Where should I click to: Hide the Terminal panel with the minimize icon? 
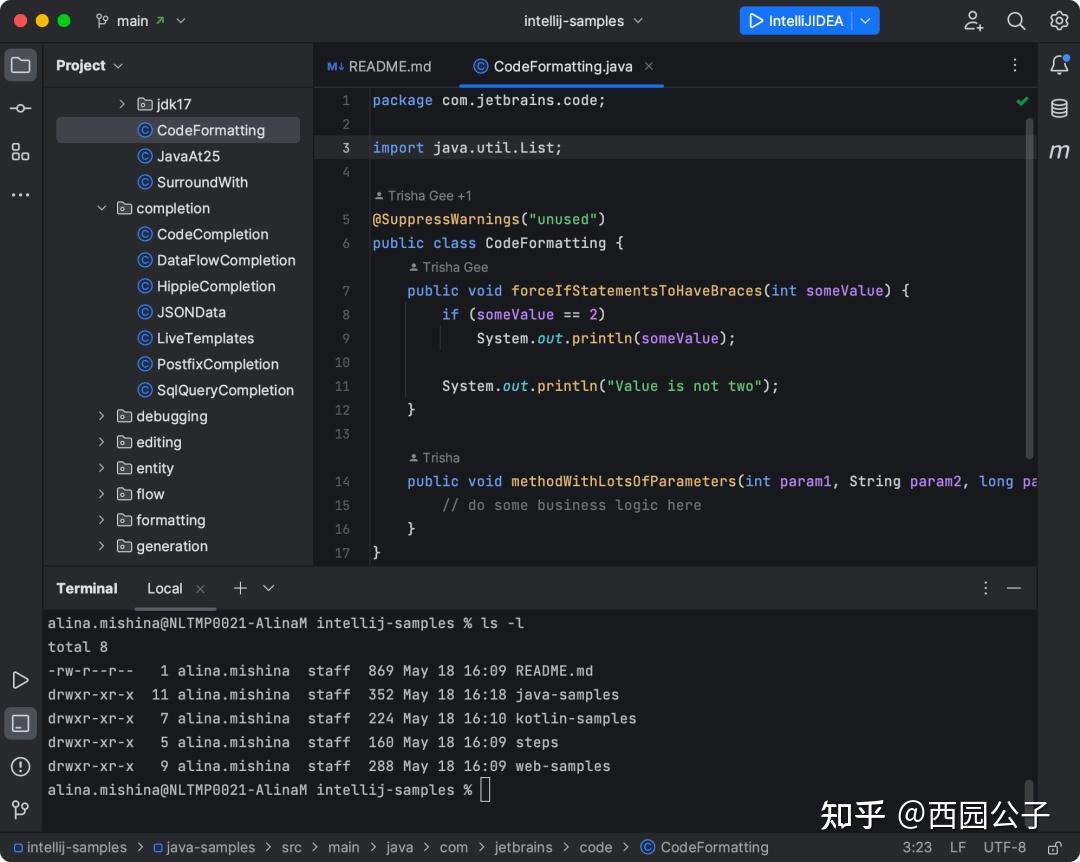[1014, 588]
